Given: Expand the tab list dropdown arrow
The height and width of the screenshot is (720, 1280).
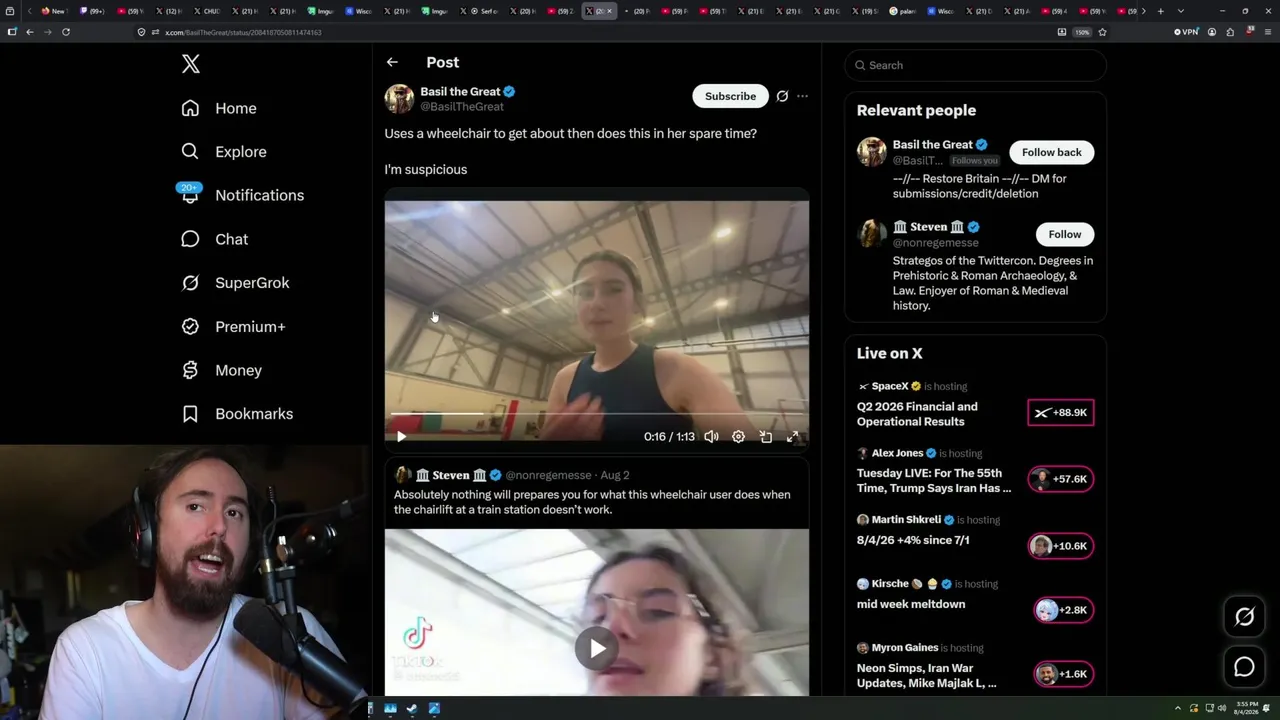Looking at the screenshot, I should [x=1181, y=11].
